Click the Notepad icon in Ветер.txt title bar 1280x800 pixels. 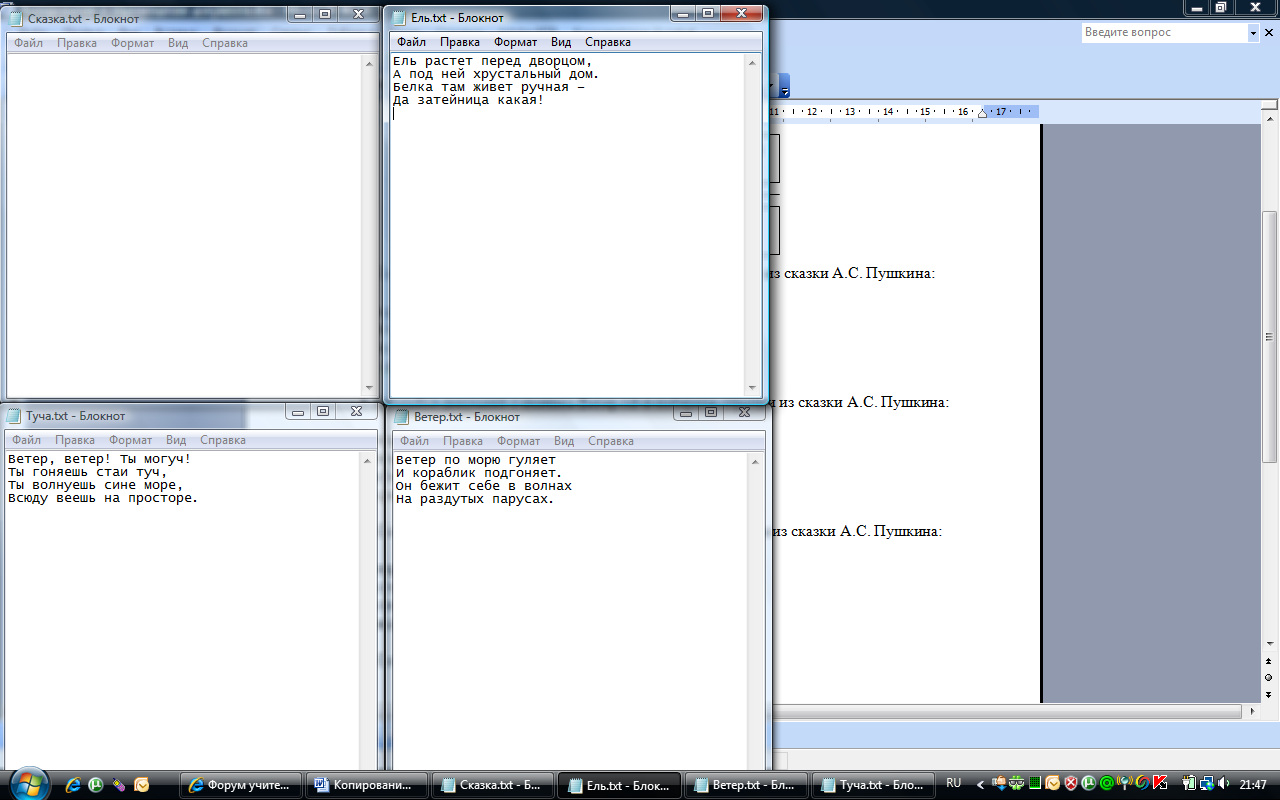click(402, 416)
